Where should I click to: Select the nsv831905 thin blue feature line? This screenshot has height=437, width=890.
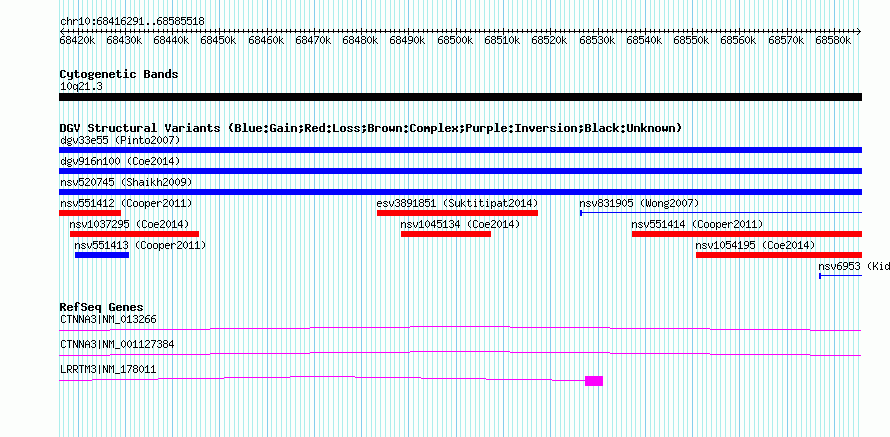click(721, 213)
